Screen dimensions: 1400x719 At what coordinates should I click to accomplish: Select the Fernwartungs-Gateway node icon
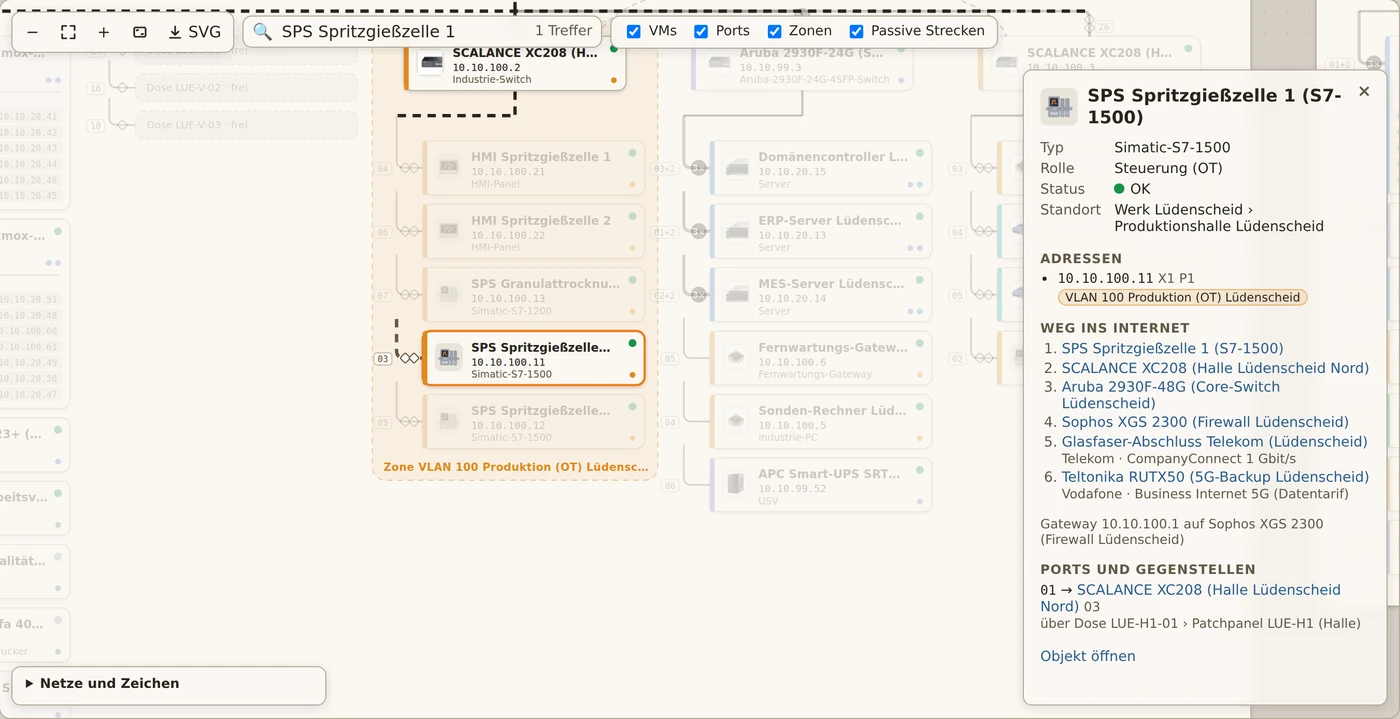(737, 357)
